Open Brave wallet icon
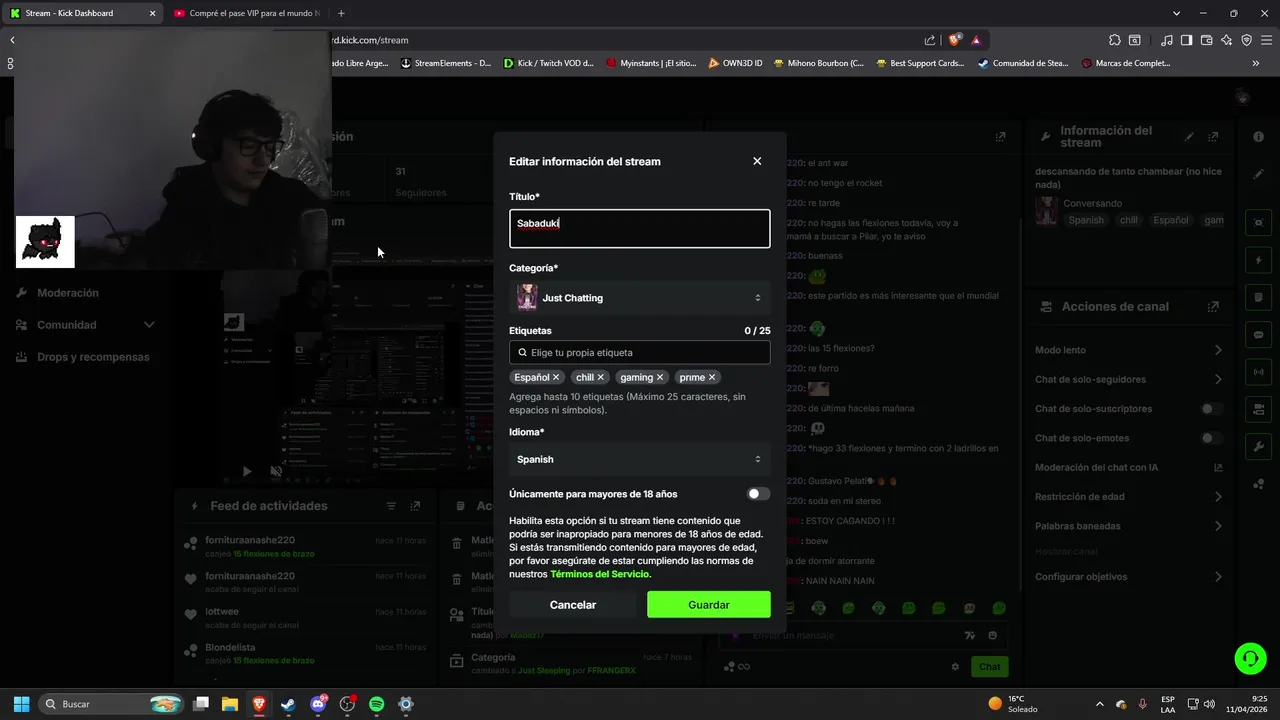Image resolution: width=1280 pixels, height=720 pixels. (1207, 40)
